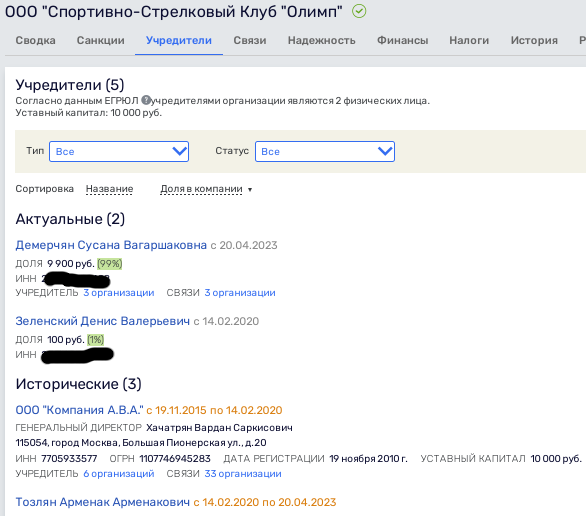Open Демерчян Сусана Вагаршаковна profile

click(x=111, y=245)
